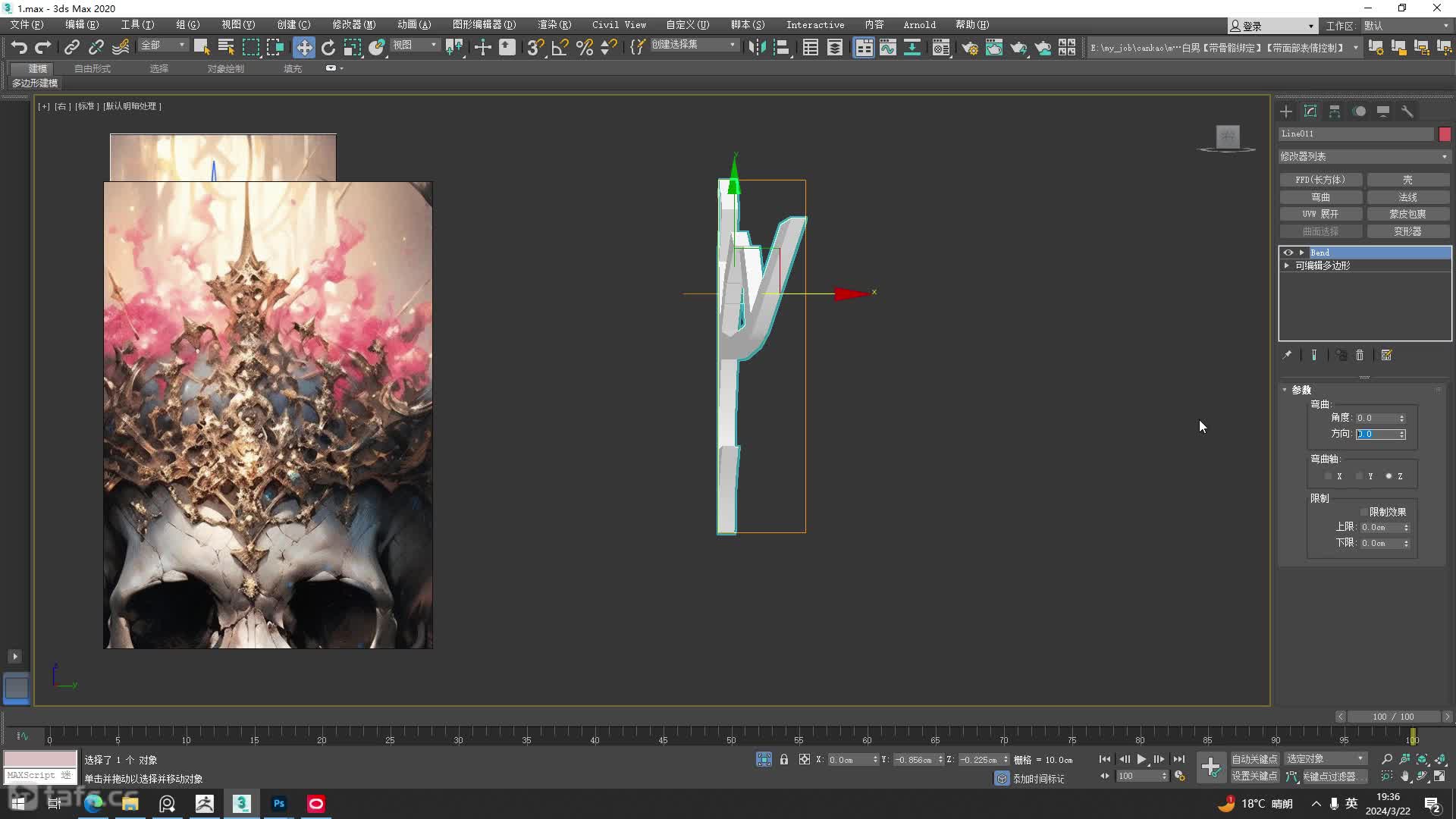Click the UVW 展开 modifier button
This screenshot has height=819, width=1456.
(x=1320, y=214)
